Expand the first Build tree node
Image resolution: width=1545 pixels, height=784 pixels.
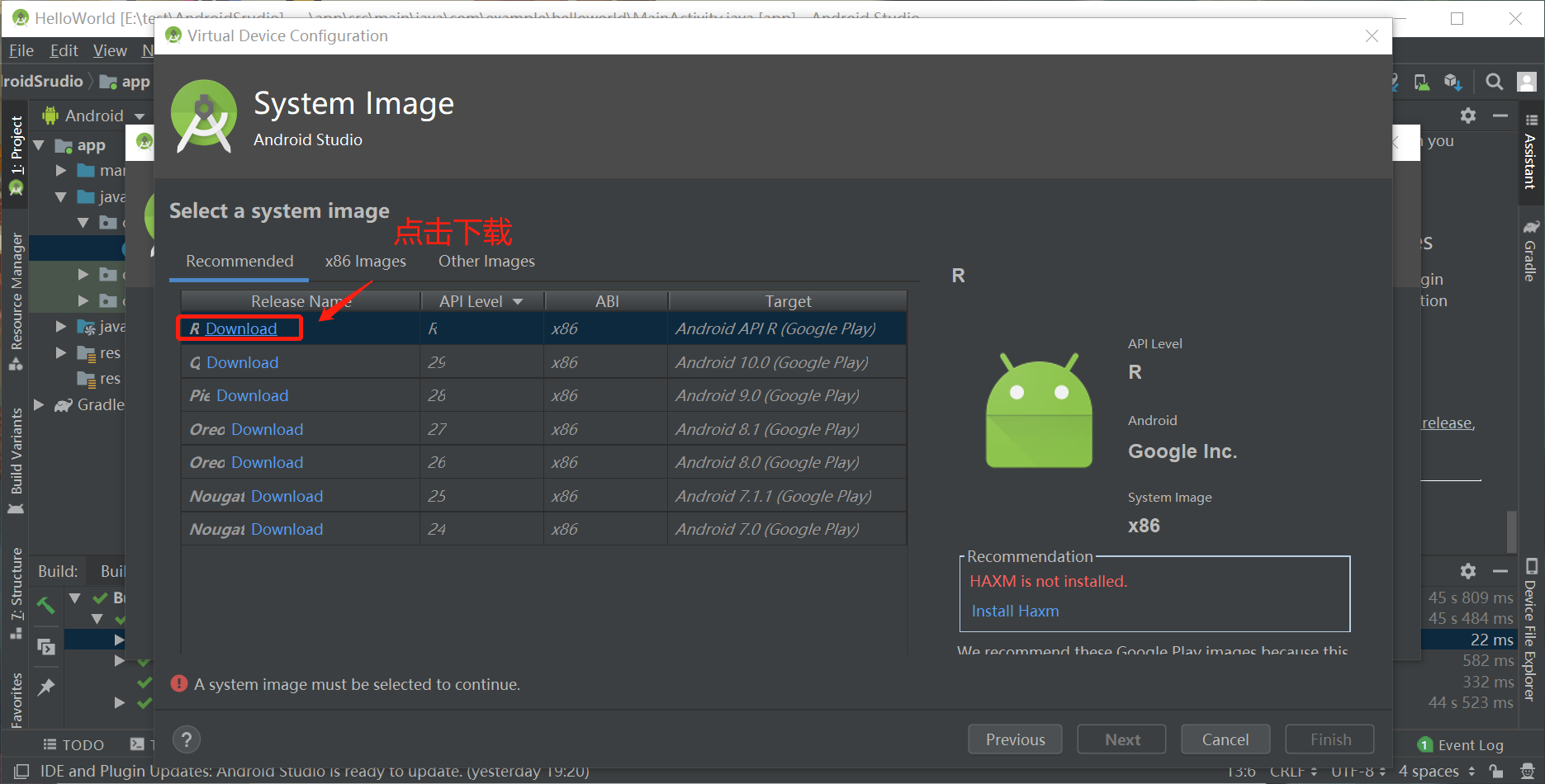tap(75, 597)
